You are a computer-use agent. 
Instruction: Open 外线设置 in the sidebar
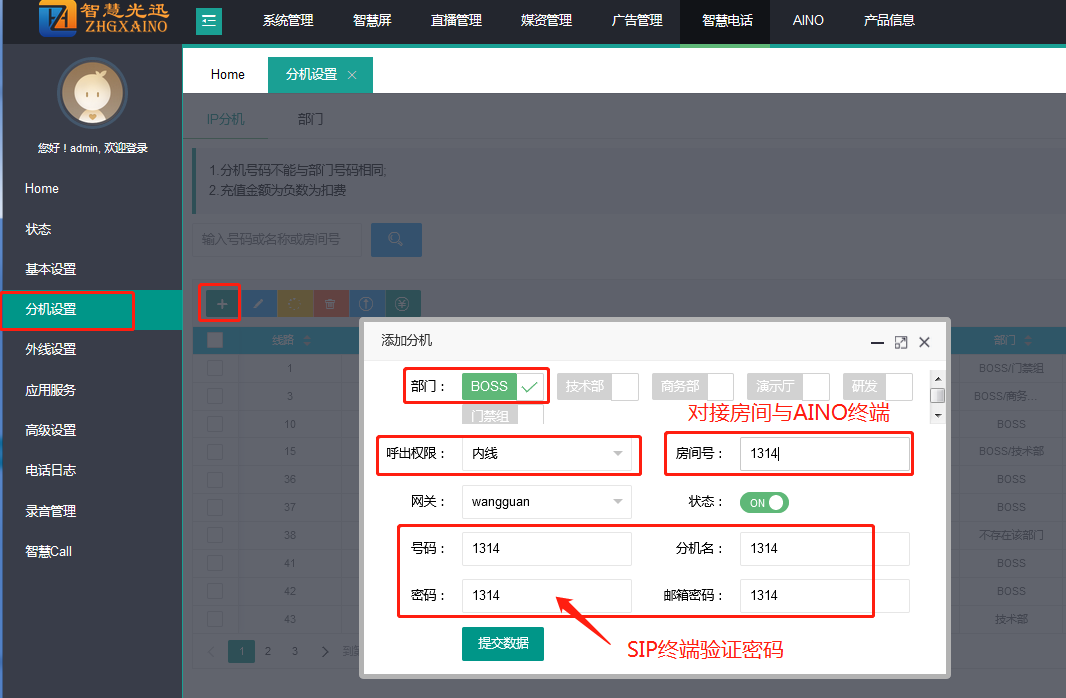51,349
